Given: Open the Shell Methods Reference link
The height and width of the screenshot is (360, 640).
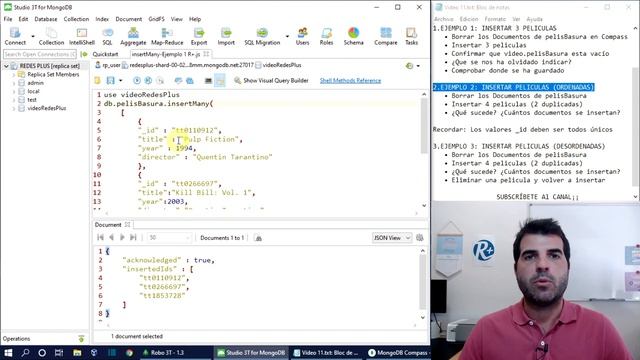Looking at the screenshot, I should [x=350, y=80].
